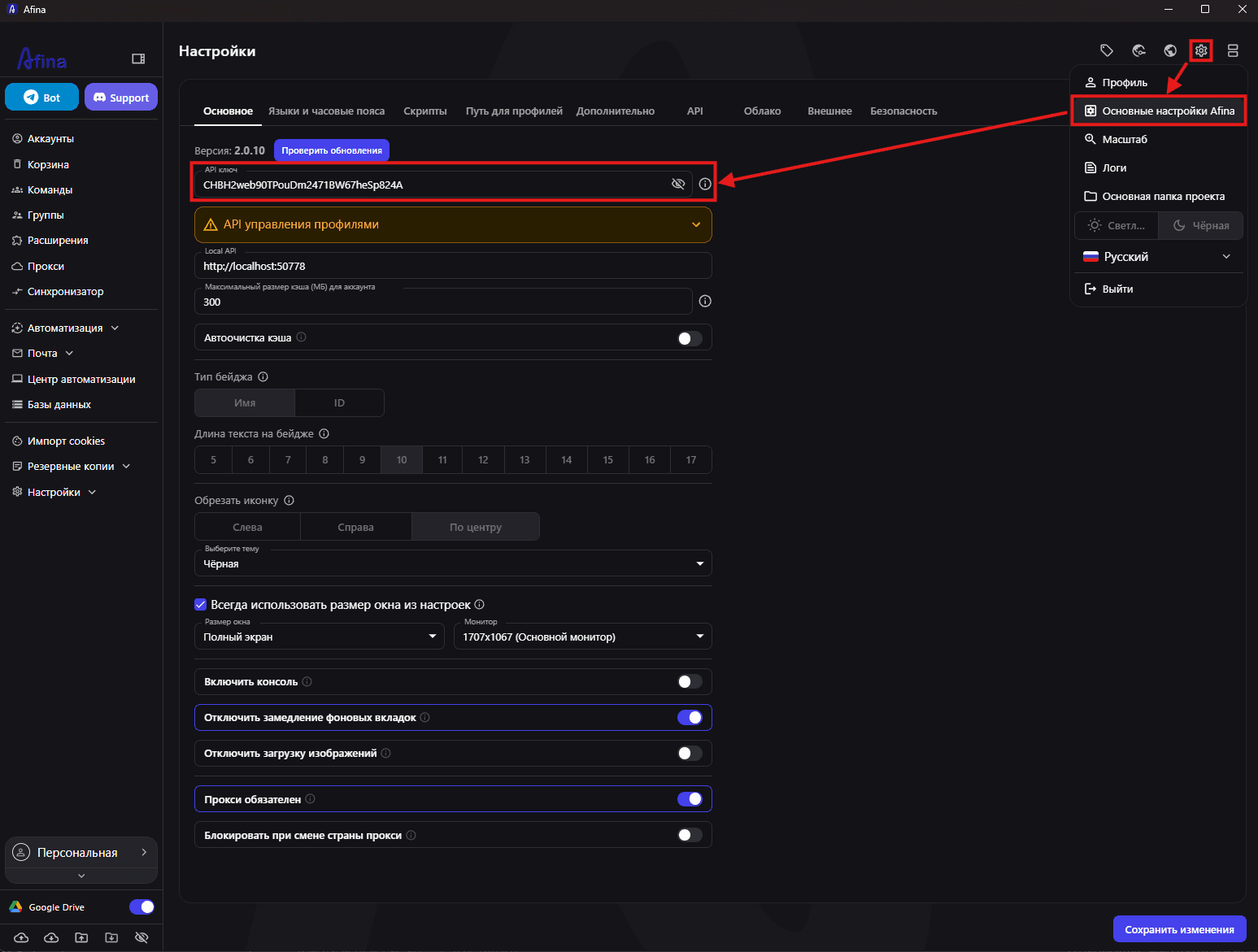Click Сохранить изменения button
Viewport: 1258px width, 952px height.
[x=1179, y=929]
